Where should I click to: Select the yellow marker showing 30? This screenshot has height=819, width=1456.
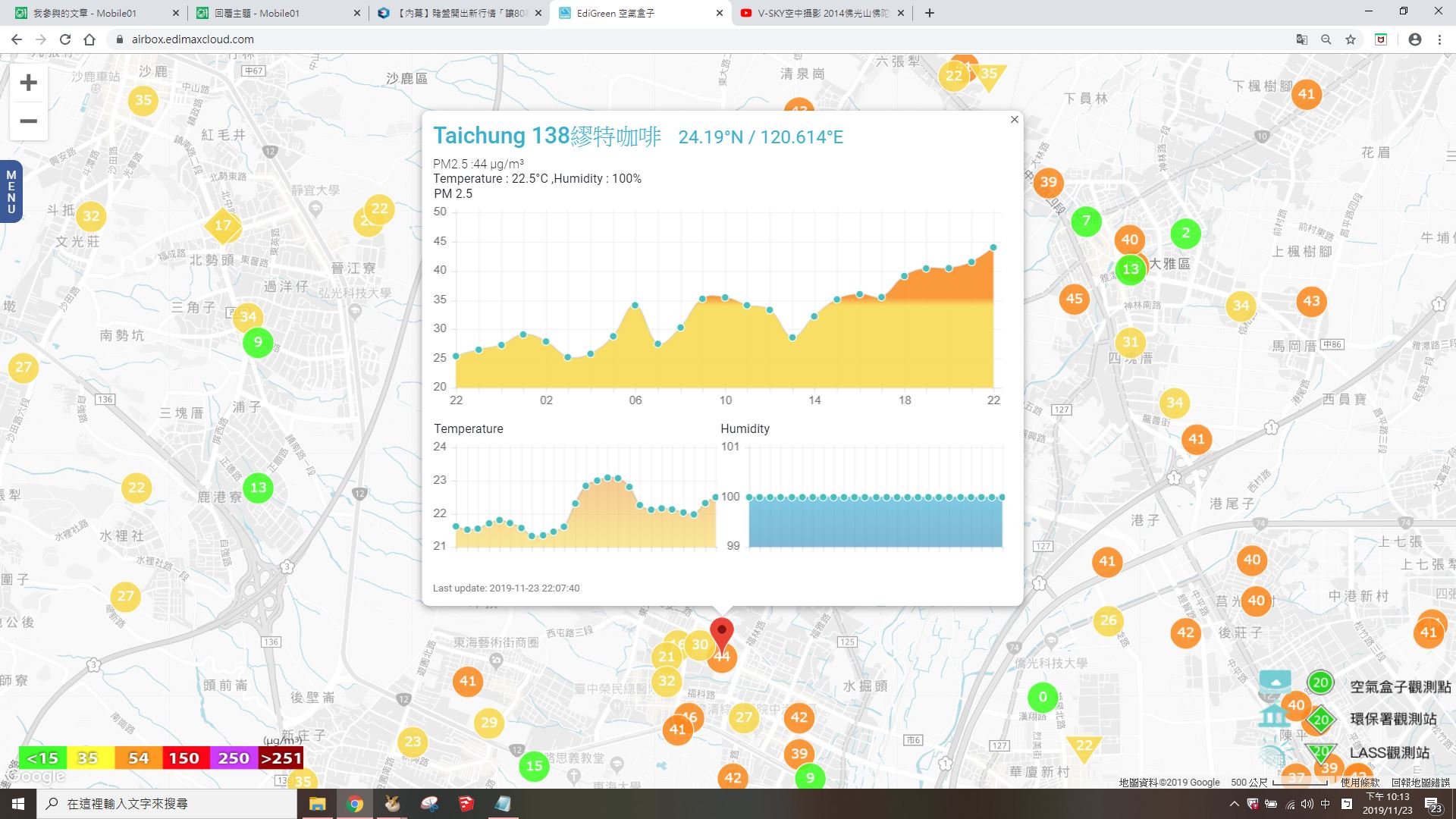[699, 645]
